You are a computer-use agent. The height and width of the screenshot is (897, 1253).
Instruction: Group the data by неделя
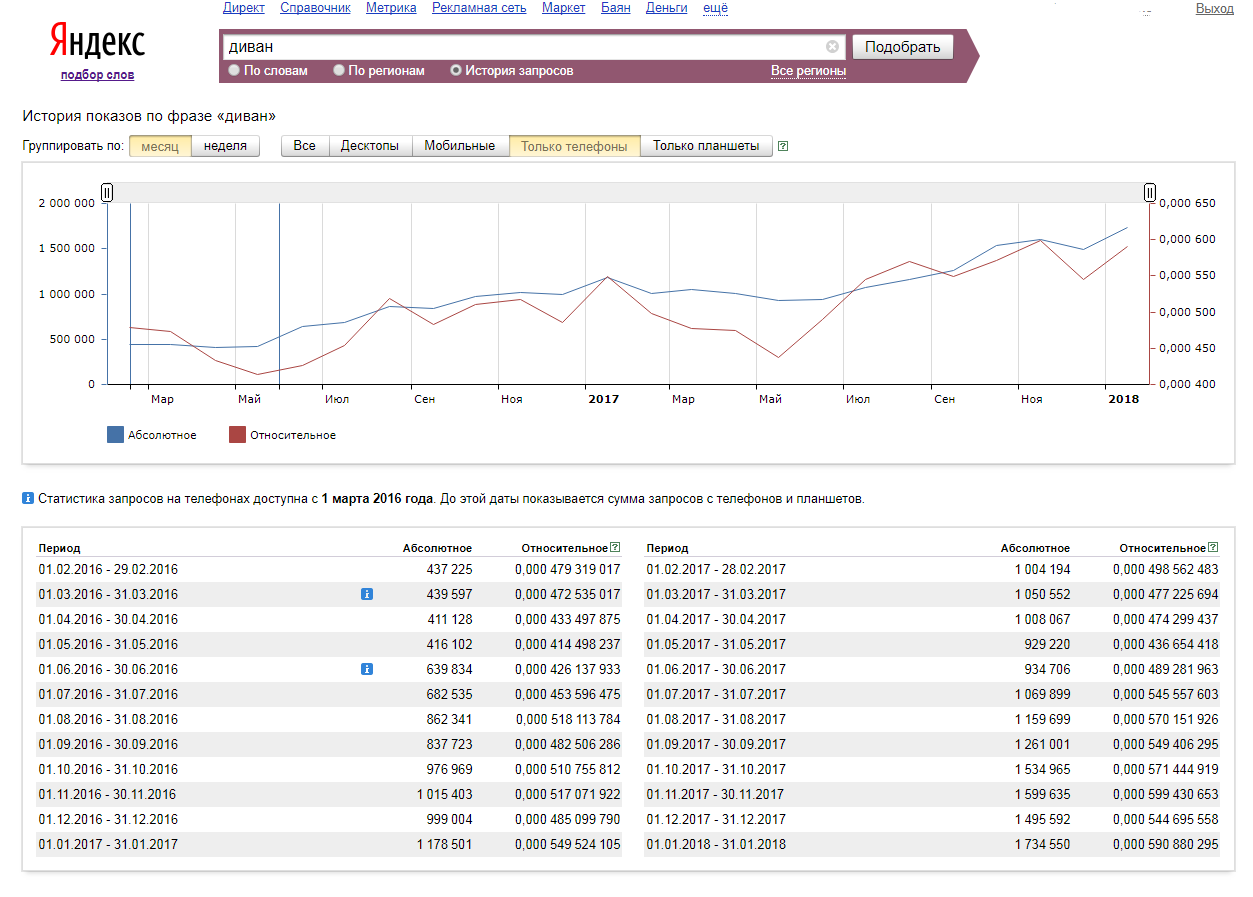(225, 146)
